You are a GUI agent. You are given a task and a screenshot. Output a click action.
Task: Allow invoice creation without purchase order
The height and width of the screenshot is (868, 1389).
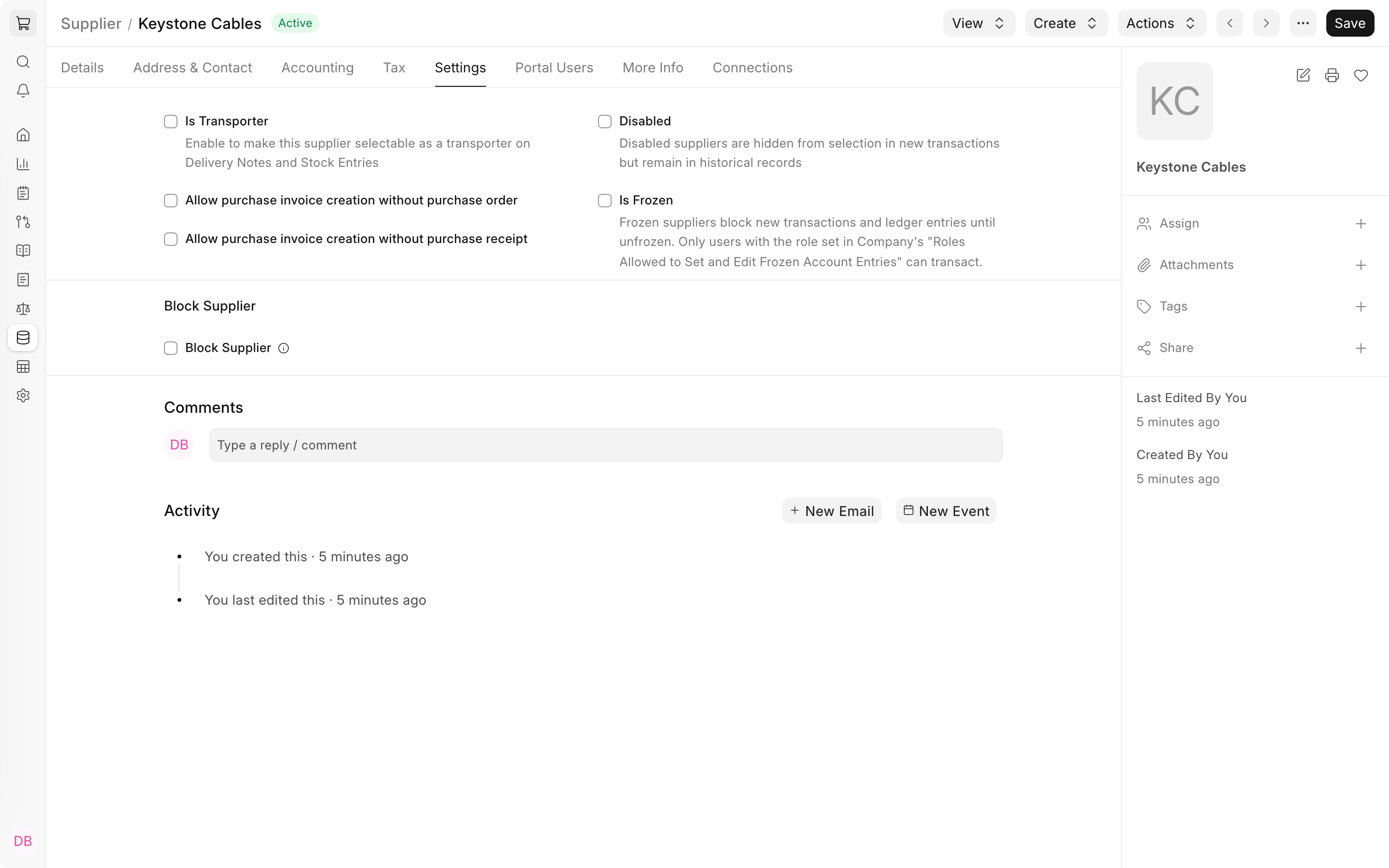click(170, 200)
